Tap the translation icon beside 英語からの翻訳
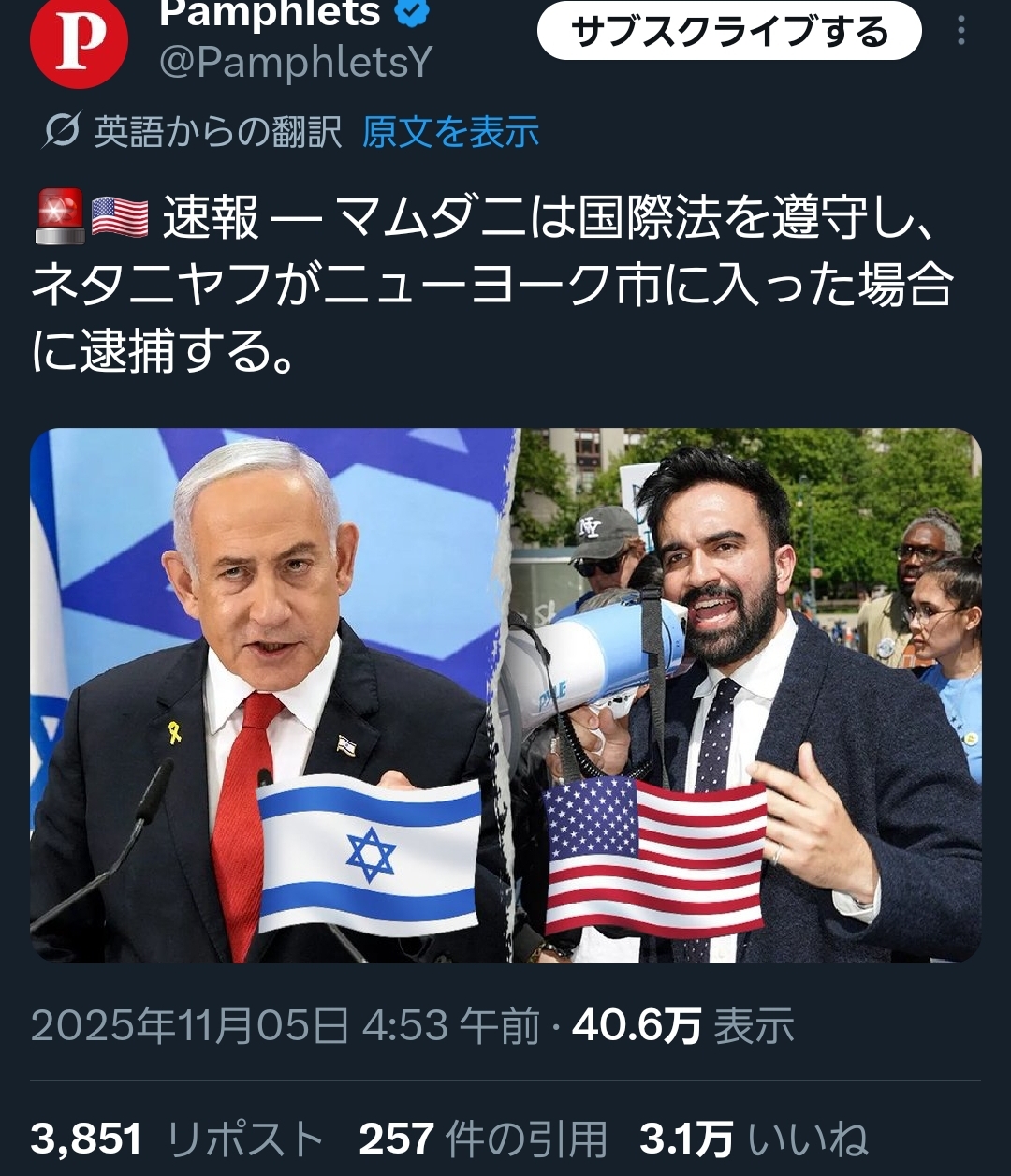Image resolution: width=1011 pixels, height=1176 pixels. pos(60,131)
